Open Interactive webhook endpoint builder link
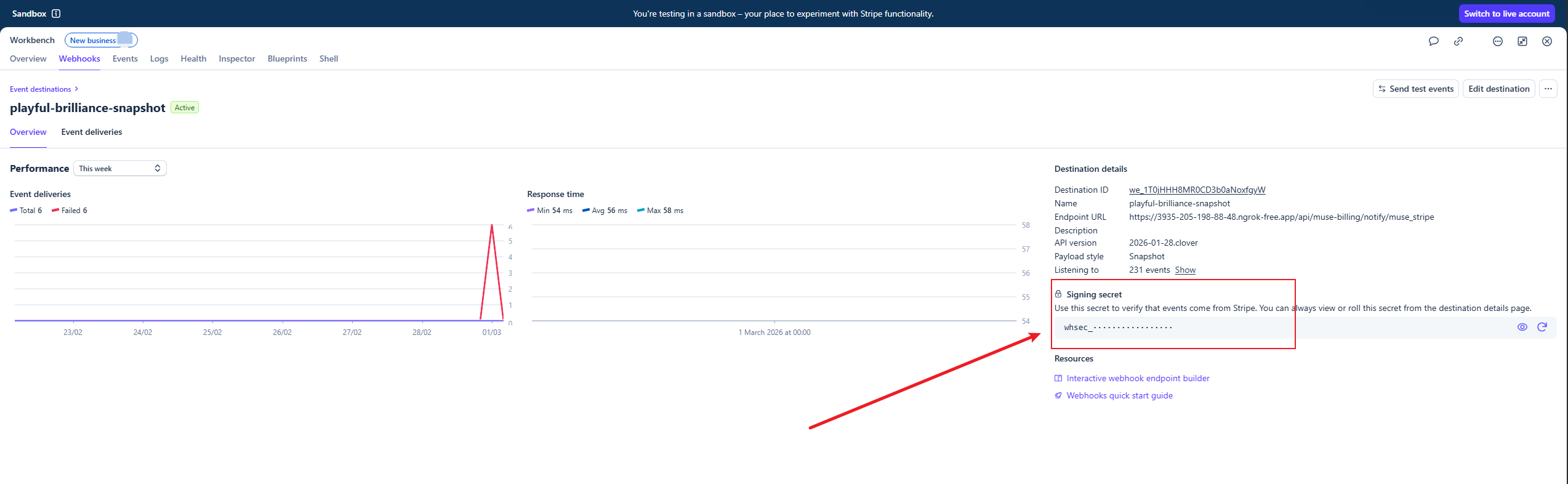 click(1138, 378)
